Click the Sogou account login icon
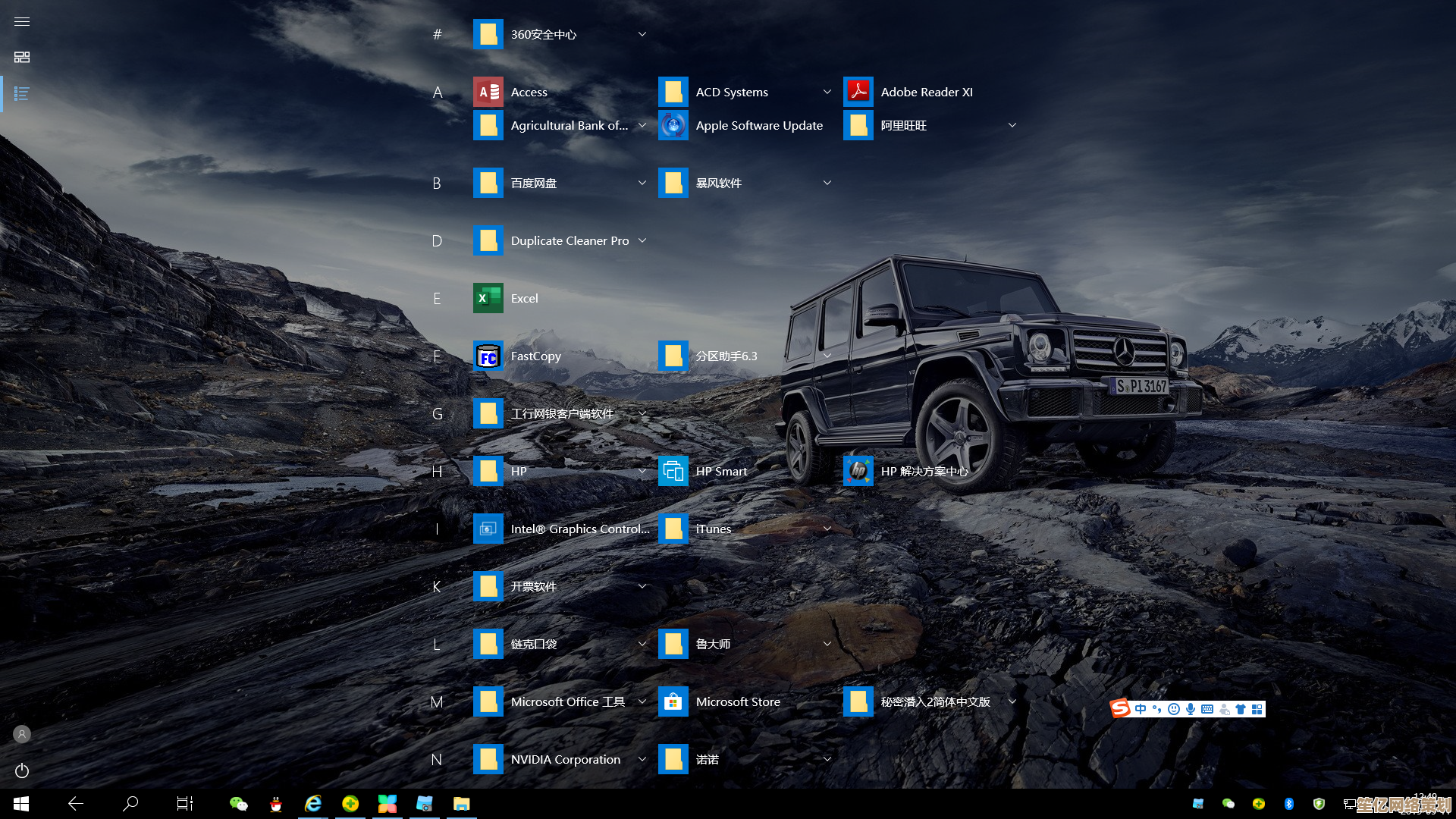Viewport: 1456px width, 819px height. [x=1224, y=709]
